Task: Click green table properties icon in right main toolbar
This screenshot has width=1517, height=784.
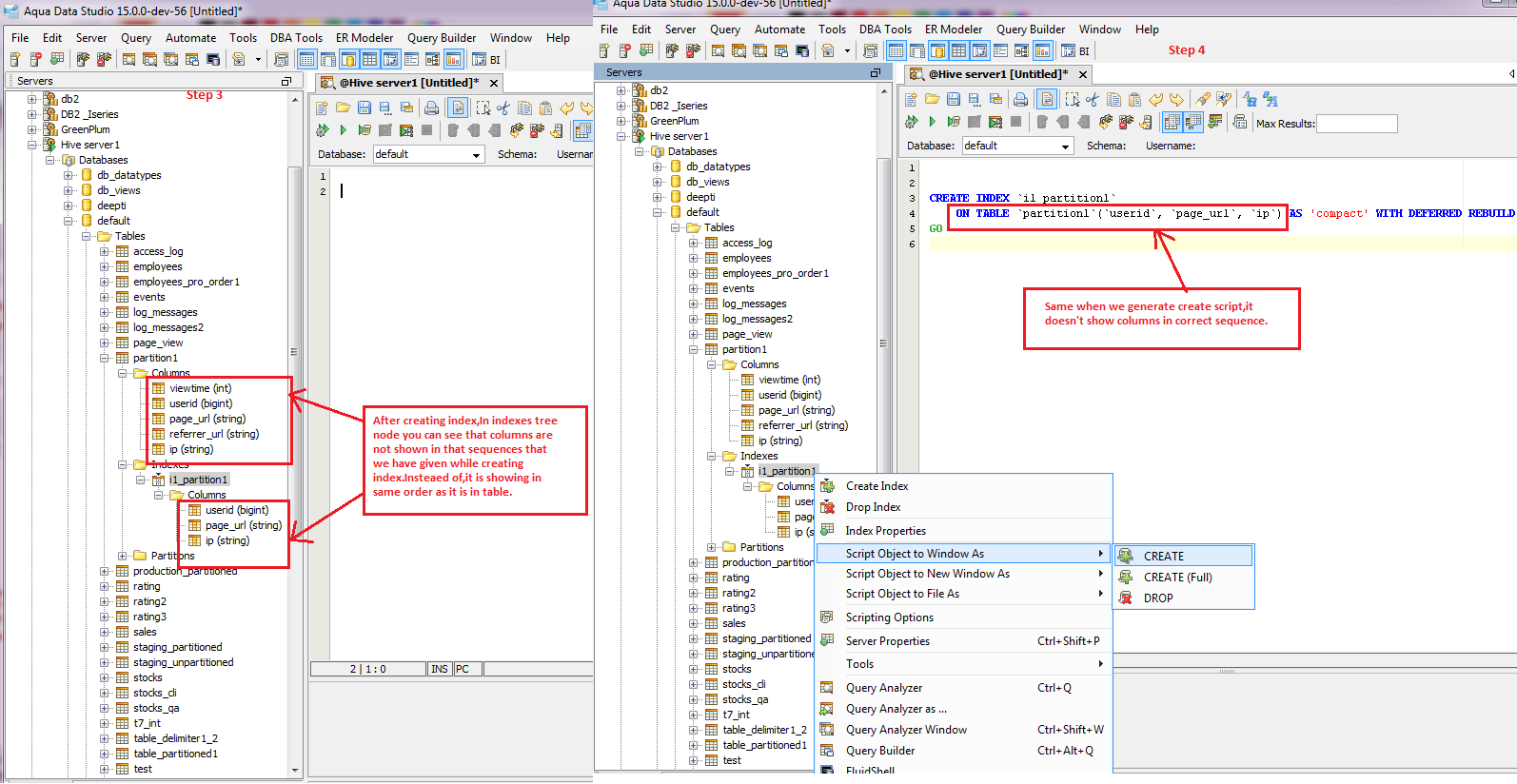Action: tap(647, 50)
